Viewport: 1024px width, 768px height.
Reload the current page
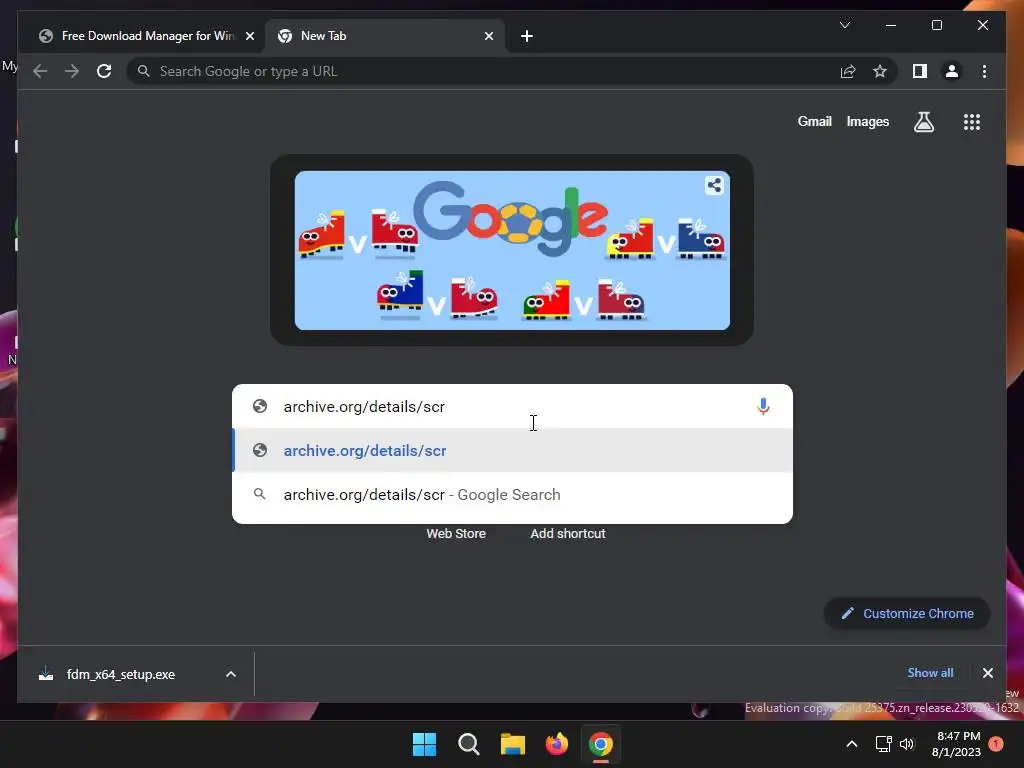[x=104, y=71]
